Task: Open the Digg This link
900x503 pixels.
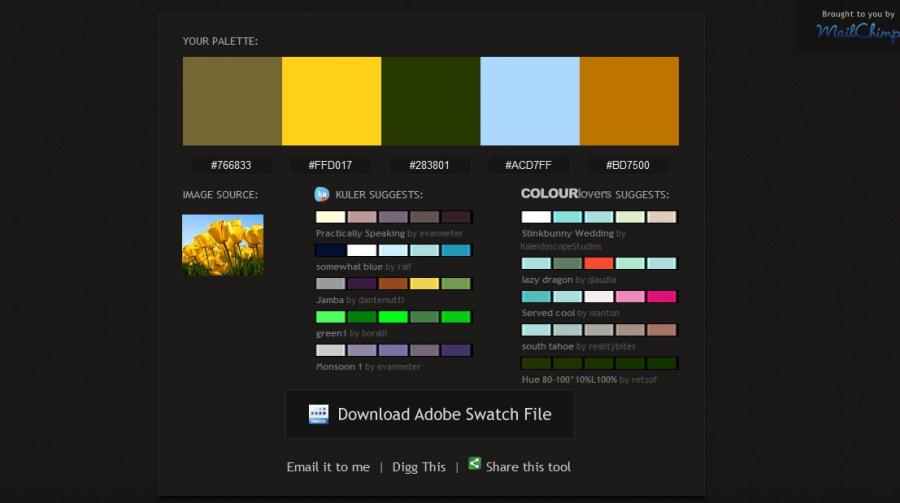Action: [x=419, y=467]
